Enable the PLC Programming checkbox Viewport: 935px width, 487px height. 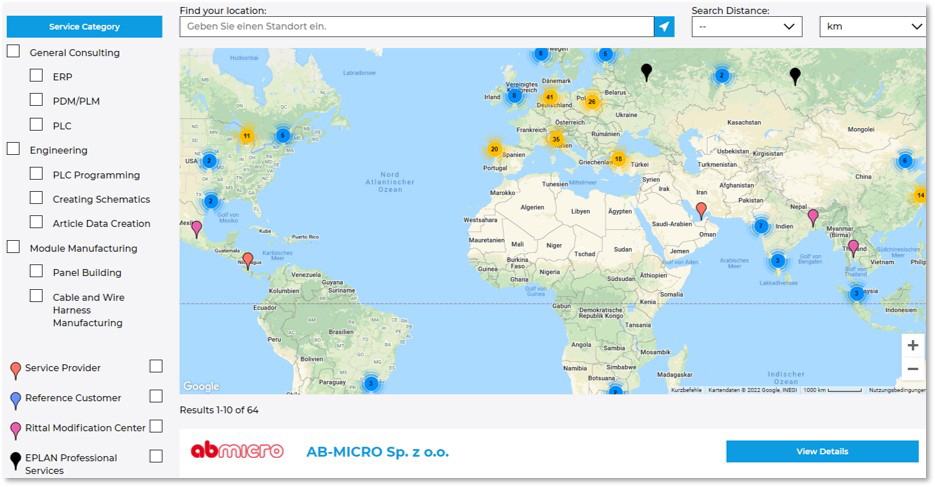[x=36, y=174]
